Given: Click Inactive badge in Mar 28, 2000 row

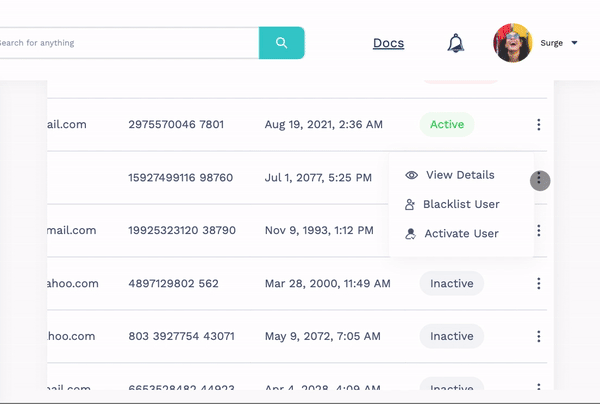Looking at the screenshot, I should [451, 284].
